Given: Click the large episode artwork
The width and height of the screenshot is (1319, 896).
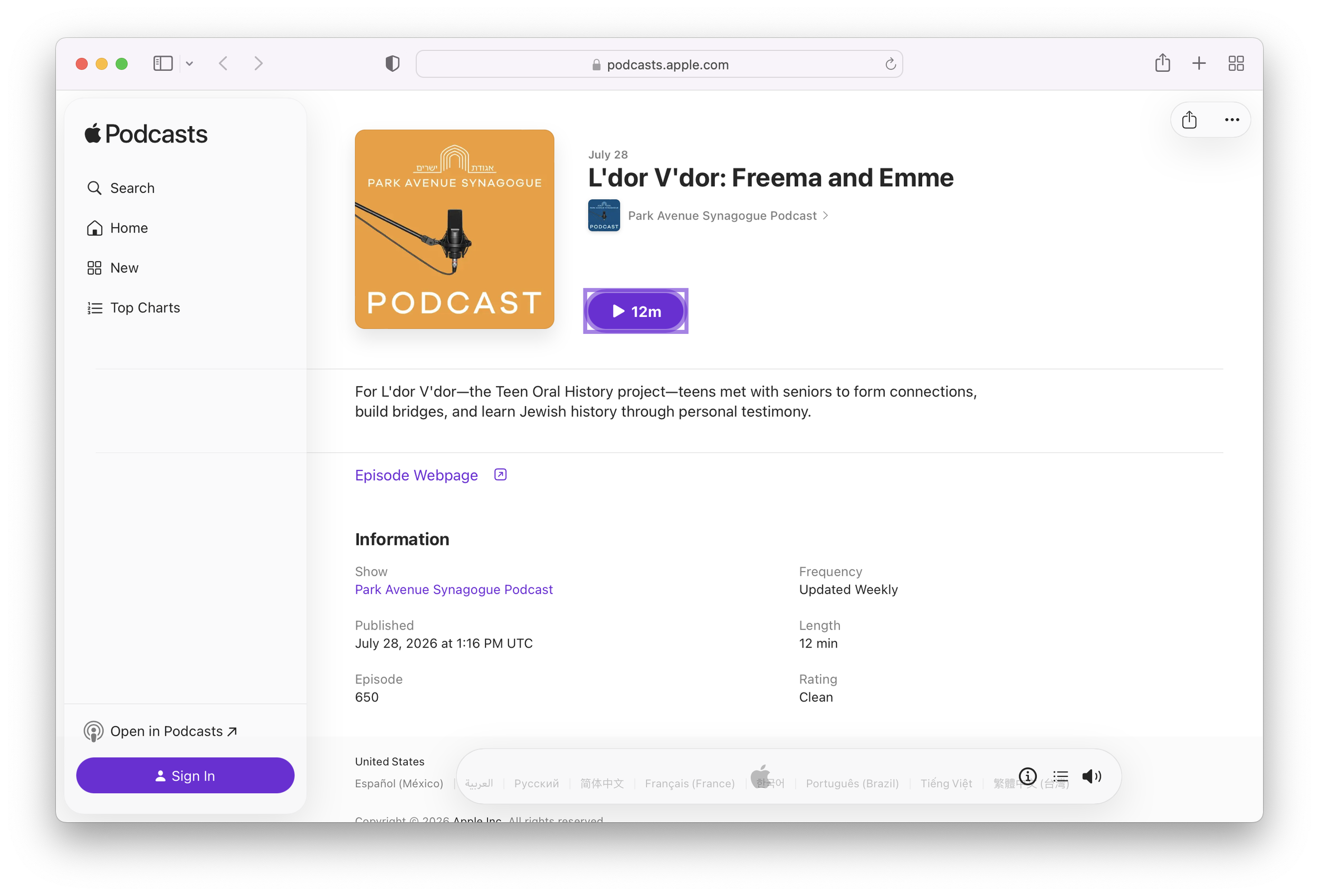Looking at the screenshot, I should (454, 229).
